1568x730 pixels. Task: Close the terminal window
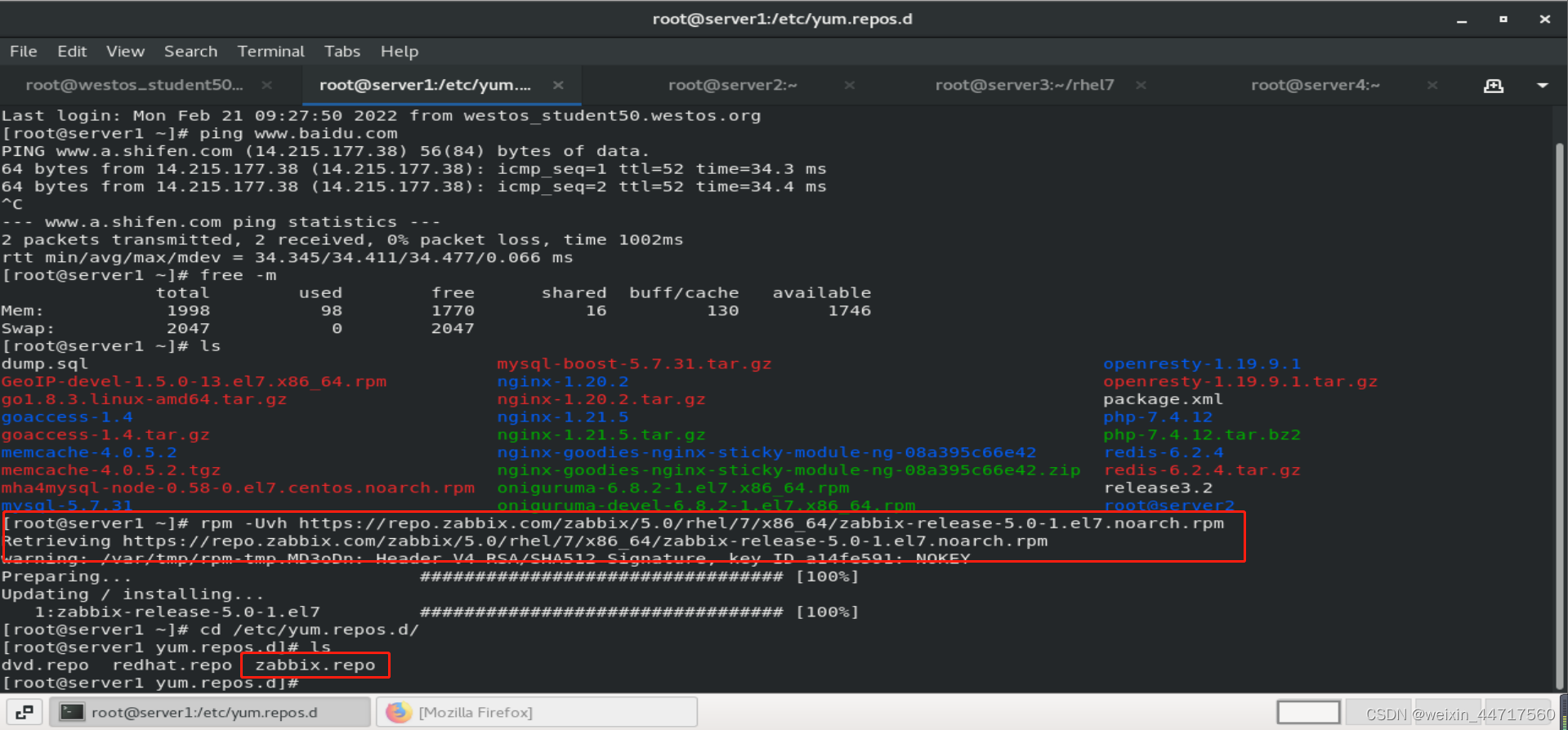pos(1545,20)
